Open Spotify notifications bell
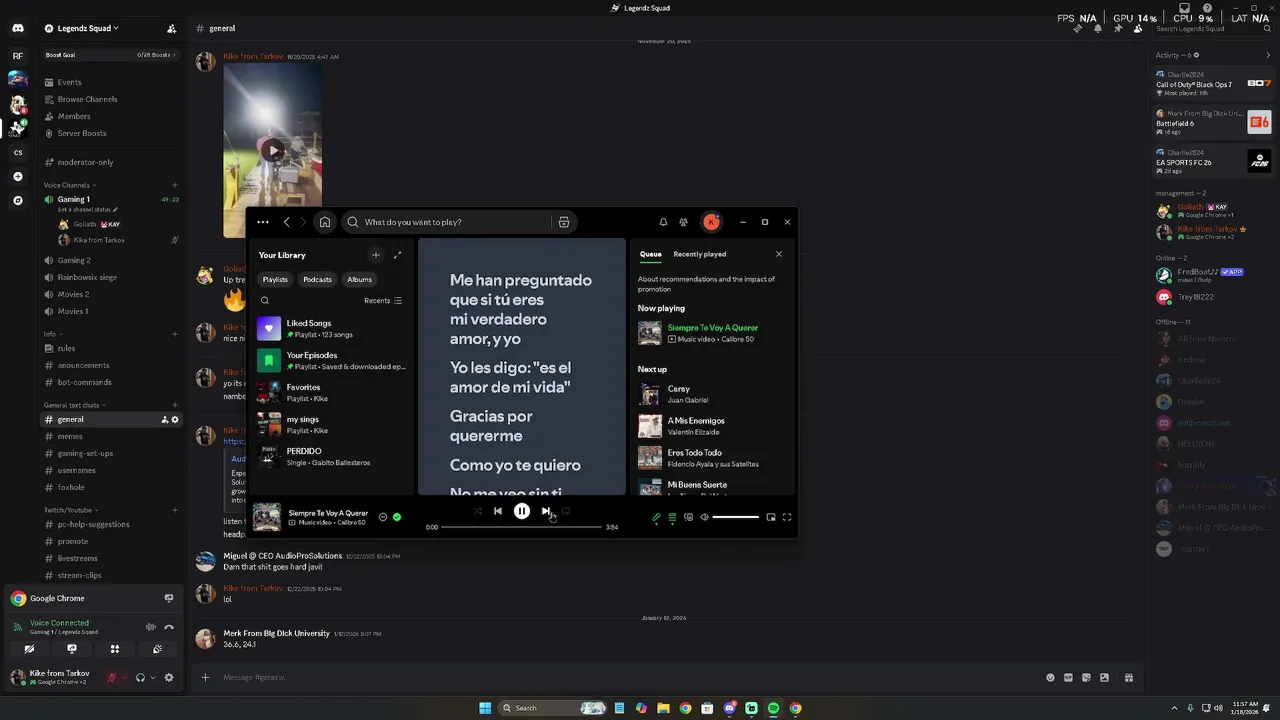This screenshot has height=720, width=1280. [x=663, y=222]
